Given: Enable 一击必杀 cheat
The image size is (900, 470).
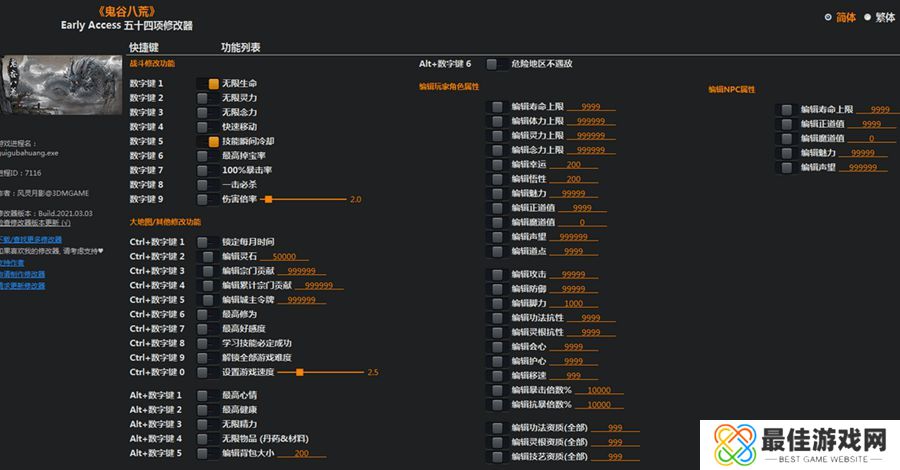Looking at the screenshot, I should [203, 185].
